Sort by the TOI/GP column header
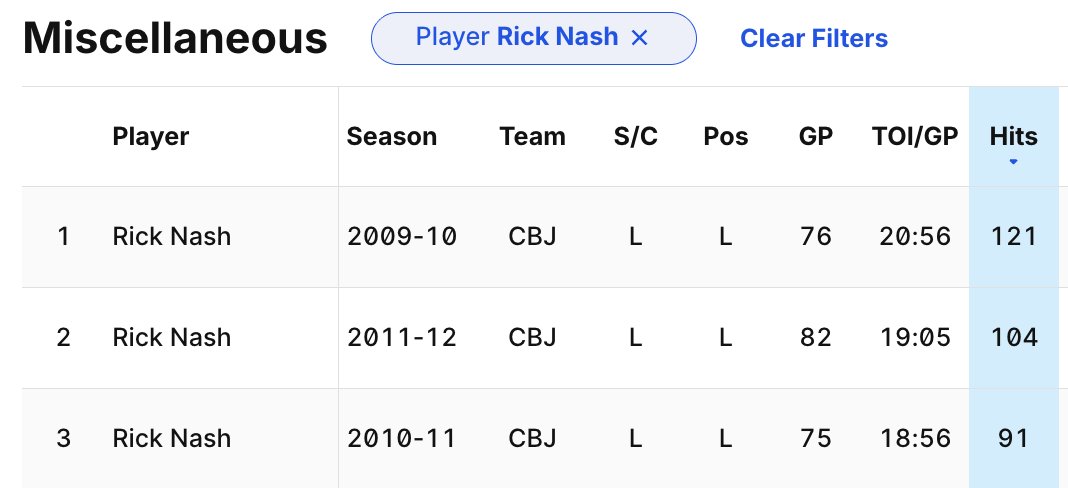Screen dimensions: 1068x488 (915, 136)
